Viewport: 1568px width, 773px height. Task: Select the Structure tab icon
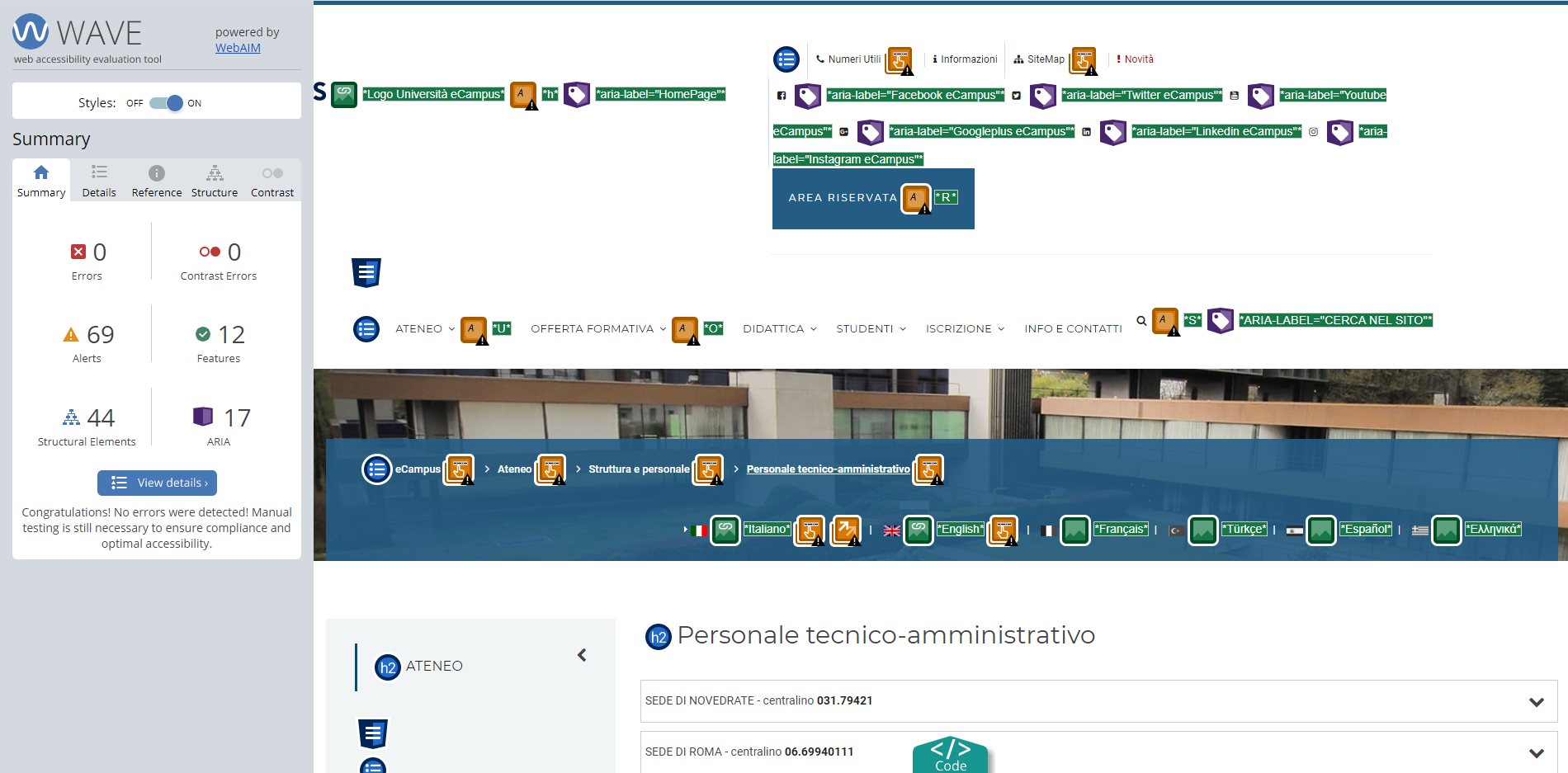tap(215, 172)
